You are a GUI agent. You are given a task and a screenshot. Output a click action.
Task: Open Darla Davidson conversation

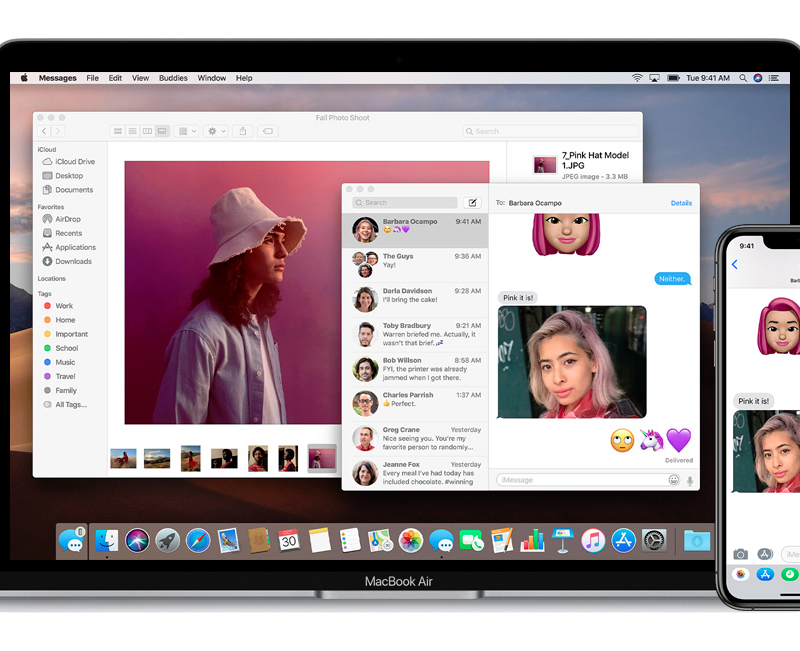point(415,299)
